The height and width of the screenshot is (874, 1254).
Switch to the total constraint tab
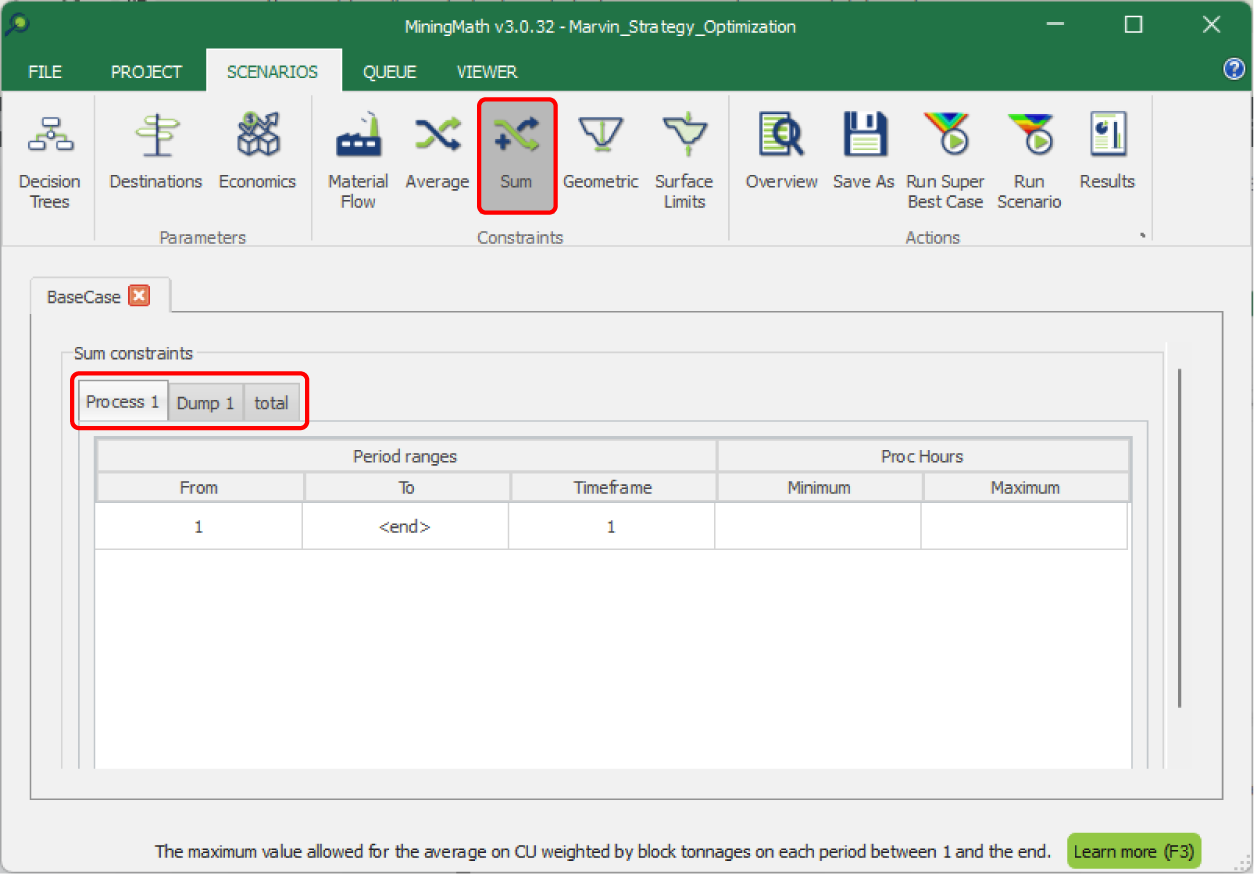coord(271,403)
